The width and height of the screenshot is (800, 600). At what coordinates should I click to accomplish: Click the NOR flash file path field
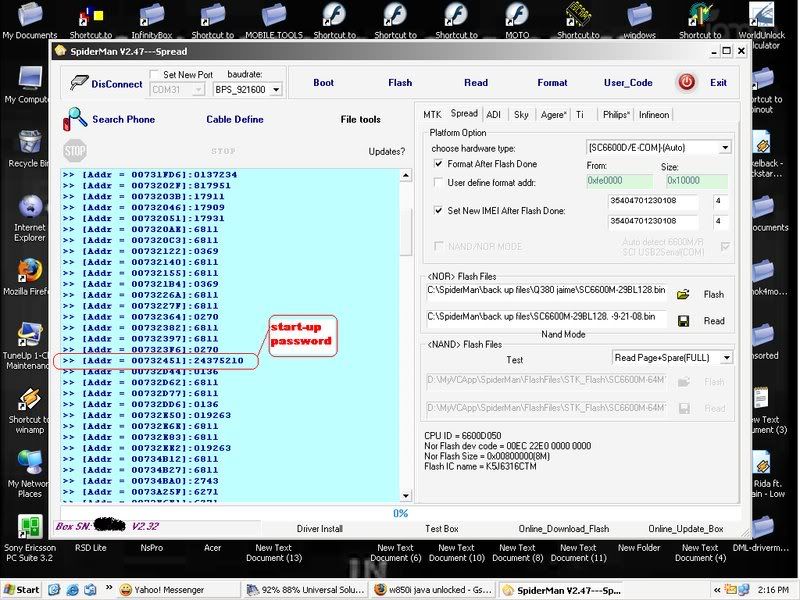[x=546, y=290]
